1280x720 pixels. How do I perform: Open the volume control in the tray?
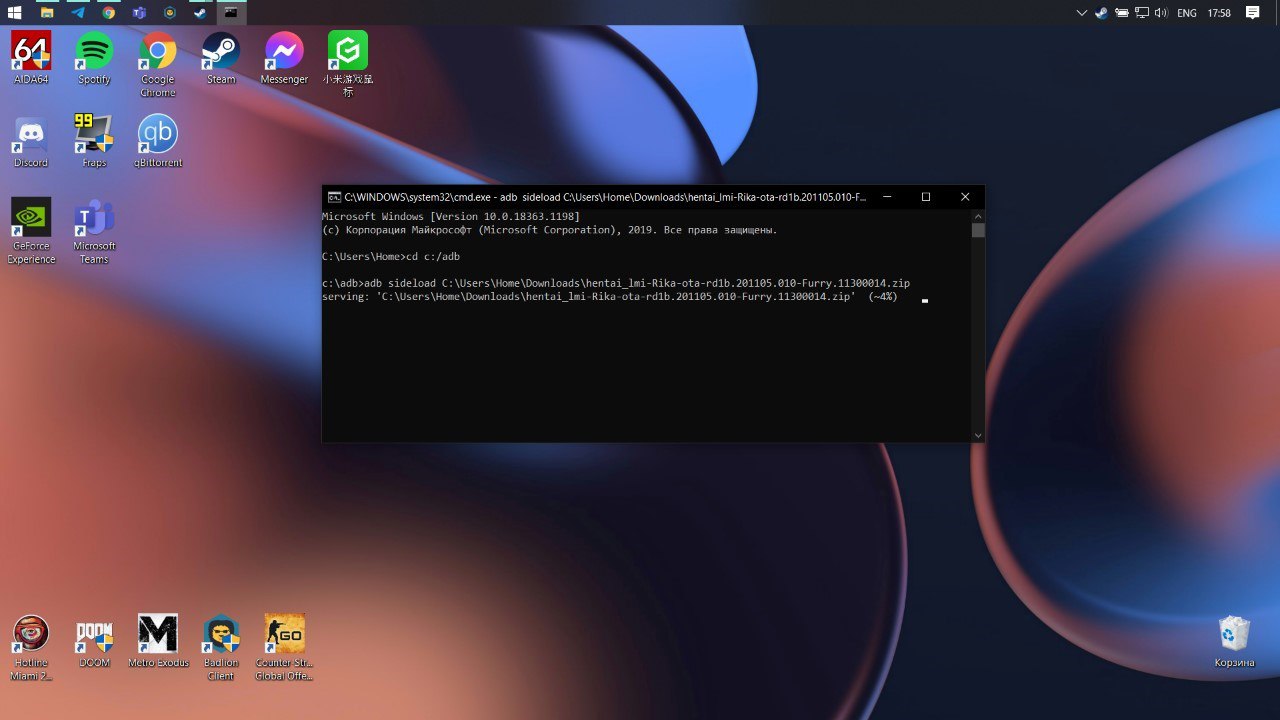point(1160,13)
